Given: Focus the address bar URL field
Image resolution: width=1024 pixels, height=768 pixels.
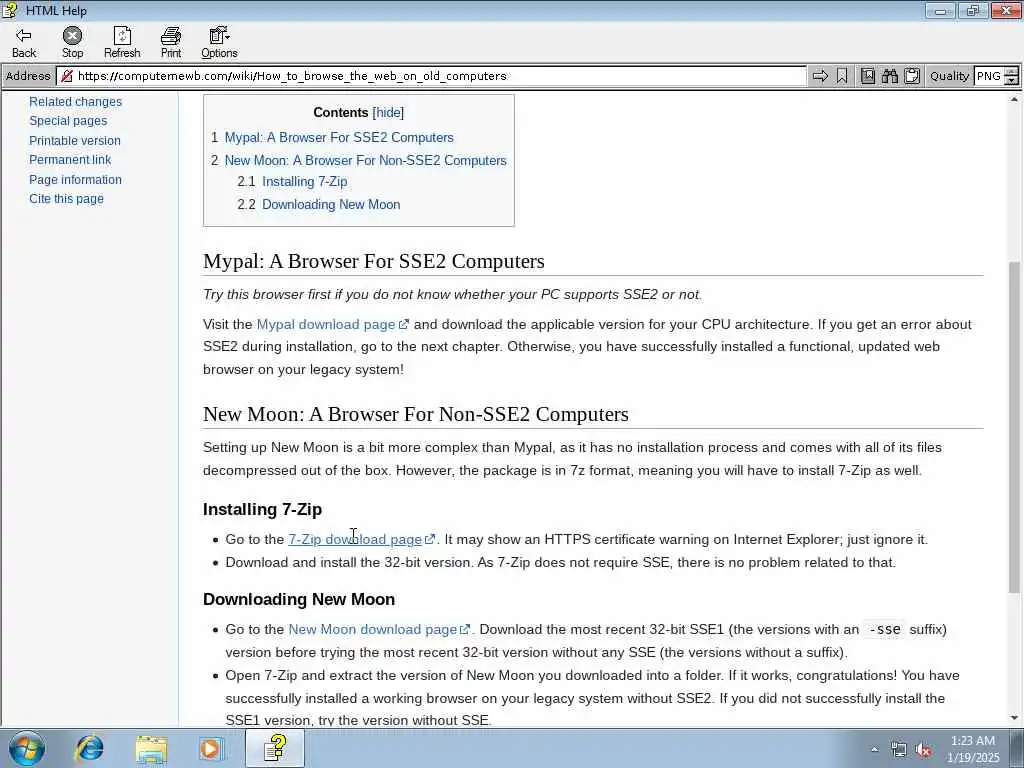Looking at the screenshot, I should click(x=431, y=76).
